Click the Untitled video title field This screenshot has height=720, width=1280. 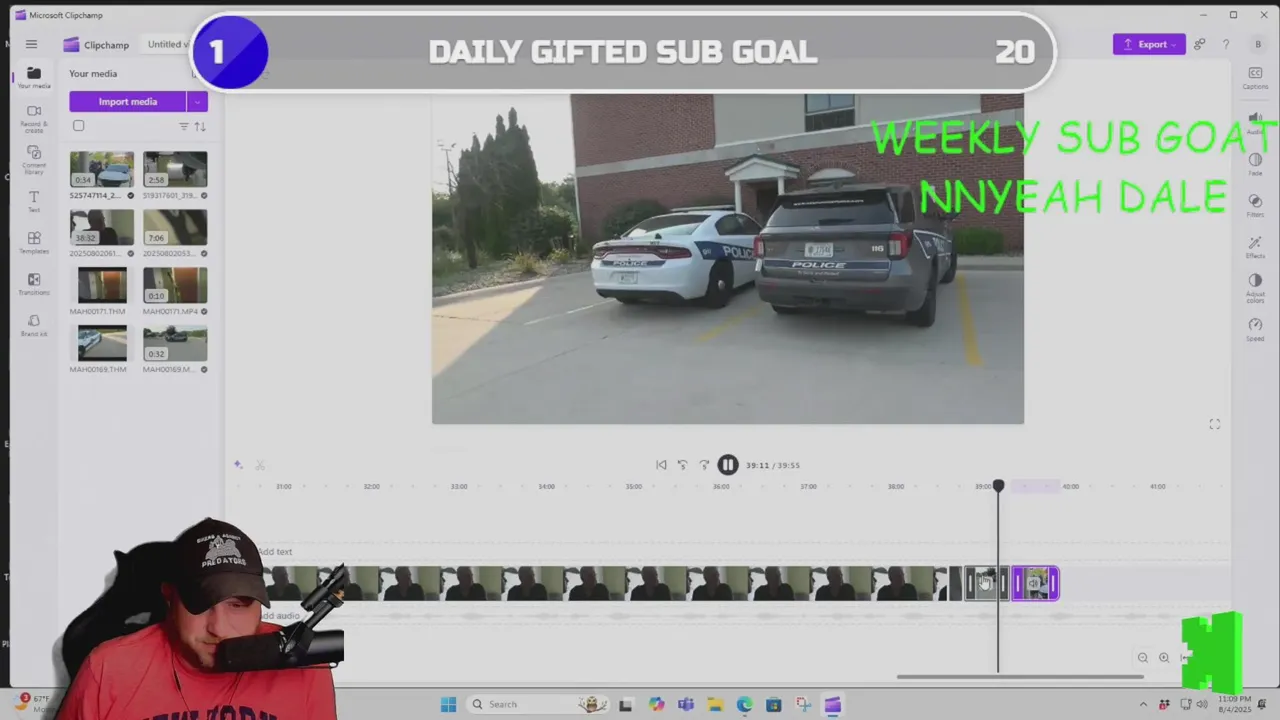168,44
